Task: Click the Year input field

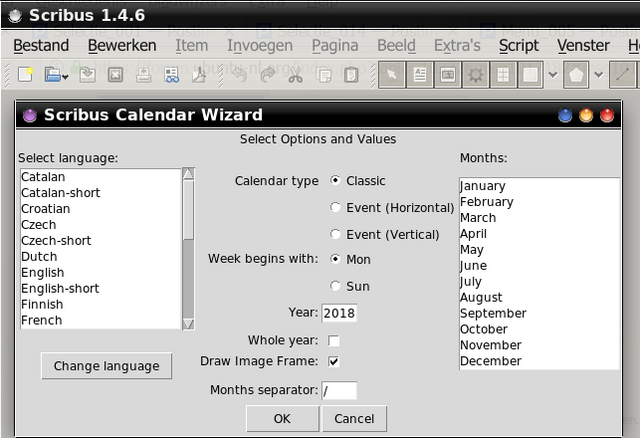Action: (339, 313)
